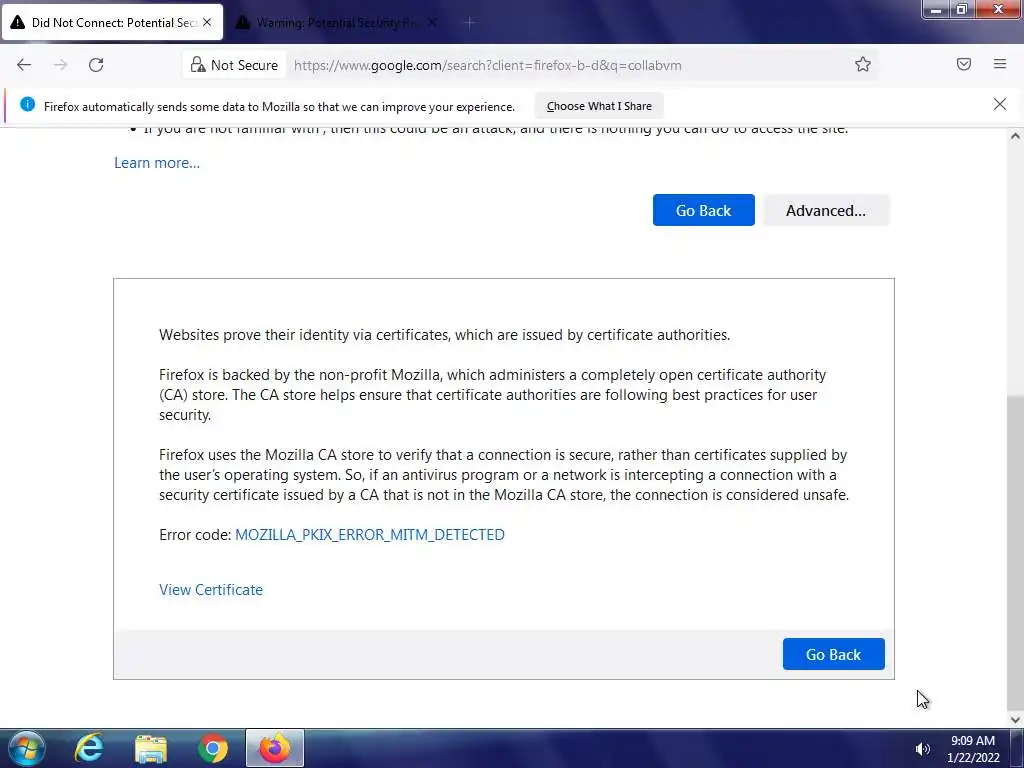
Task: Open the 'Learn more...' link
Action: click(157, 163)
